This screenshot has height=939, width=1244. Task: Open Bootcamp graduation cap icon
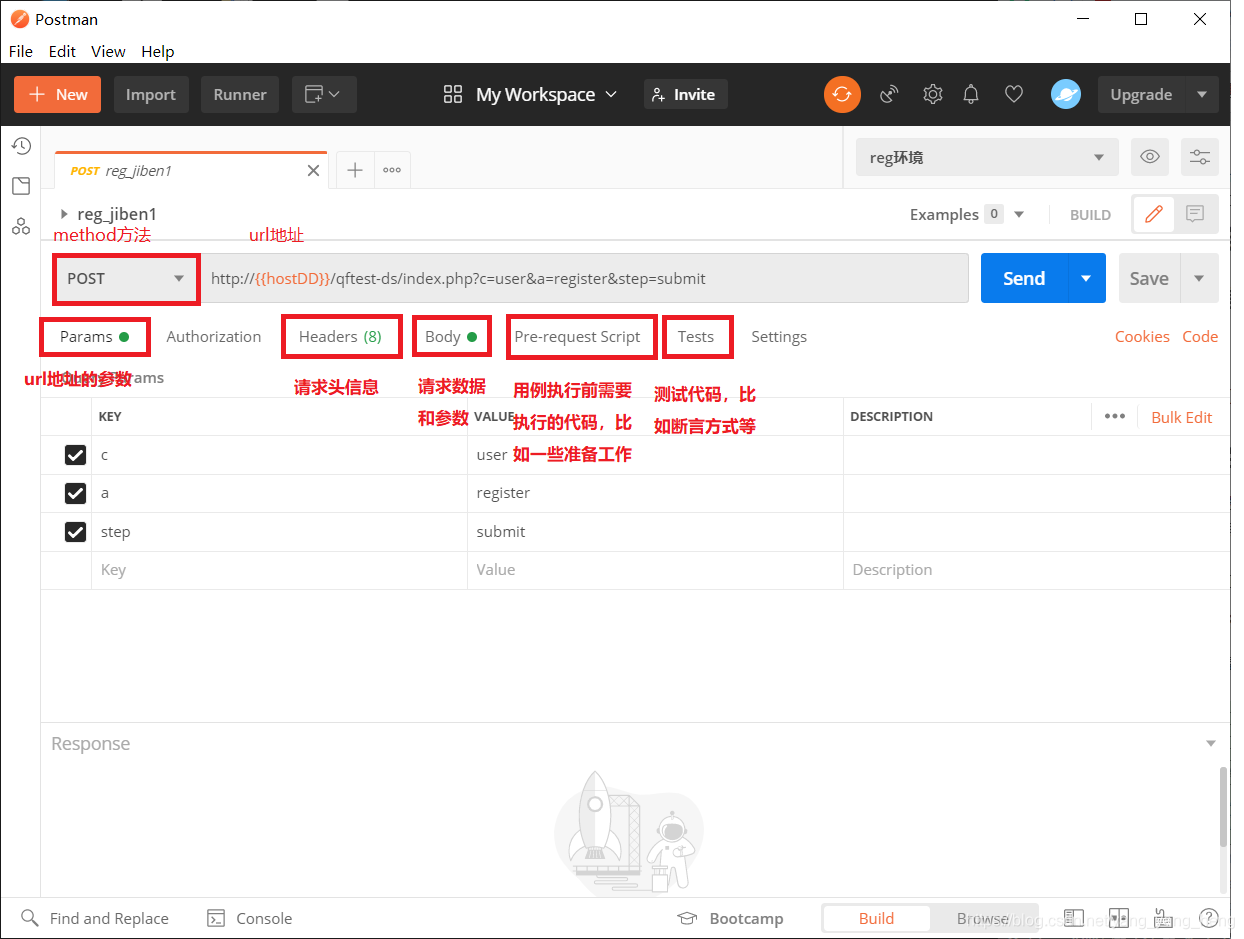687,918
